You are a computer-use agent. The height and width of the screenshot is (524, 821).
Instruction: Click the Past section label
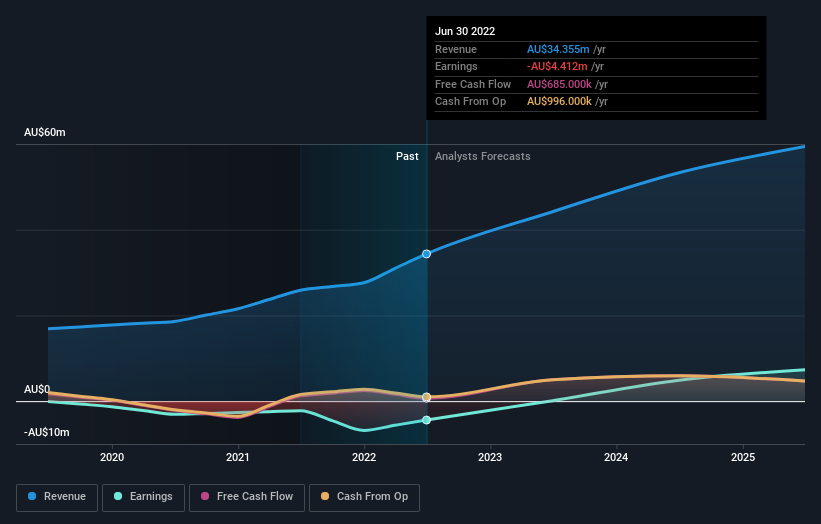[407, 156]
